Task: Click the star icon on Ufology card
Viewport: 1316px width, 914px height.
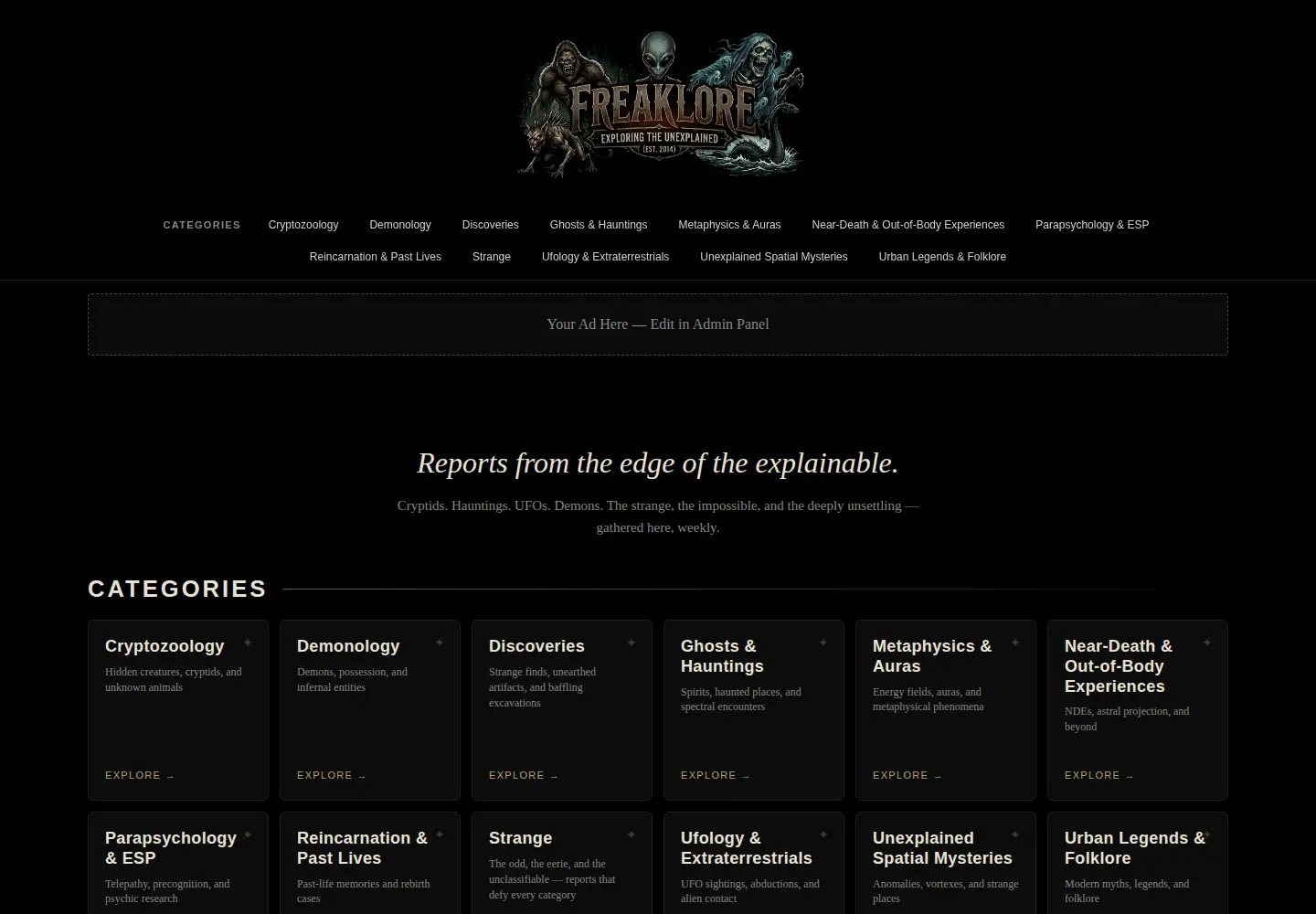Action: 823,834
